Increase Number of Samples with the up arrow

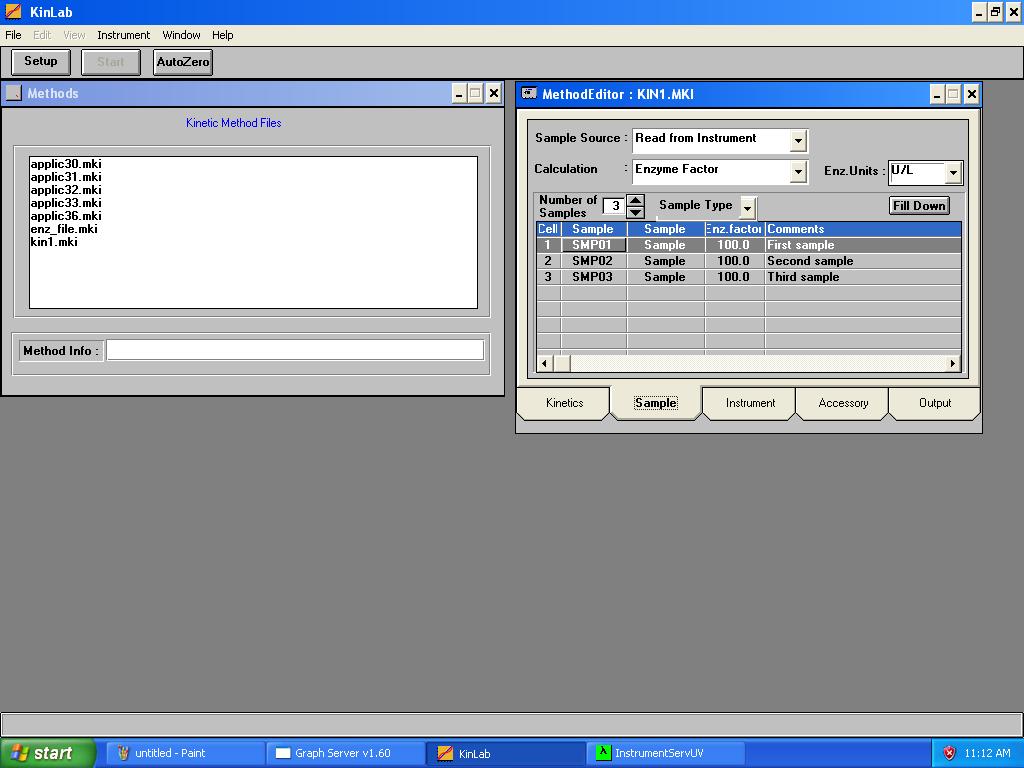[x=635, y=200]
